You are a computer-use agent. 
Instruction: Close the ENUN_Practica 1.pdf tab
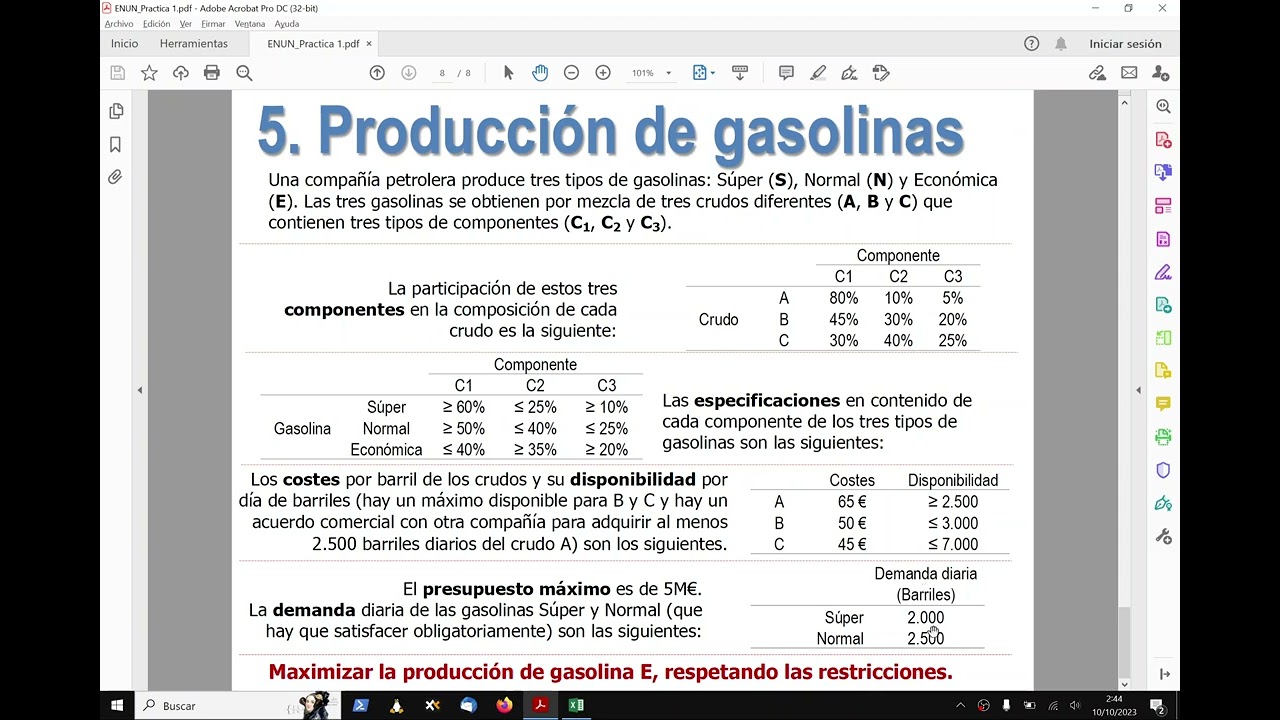click(369, 44)
